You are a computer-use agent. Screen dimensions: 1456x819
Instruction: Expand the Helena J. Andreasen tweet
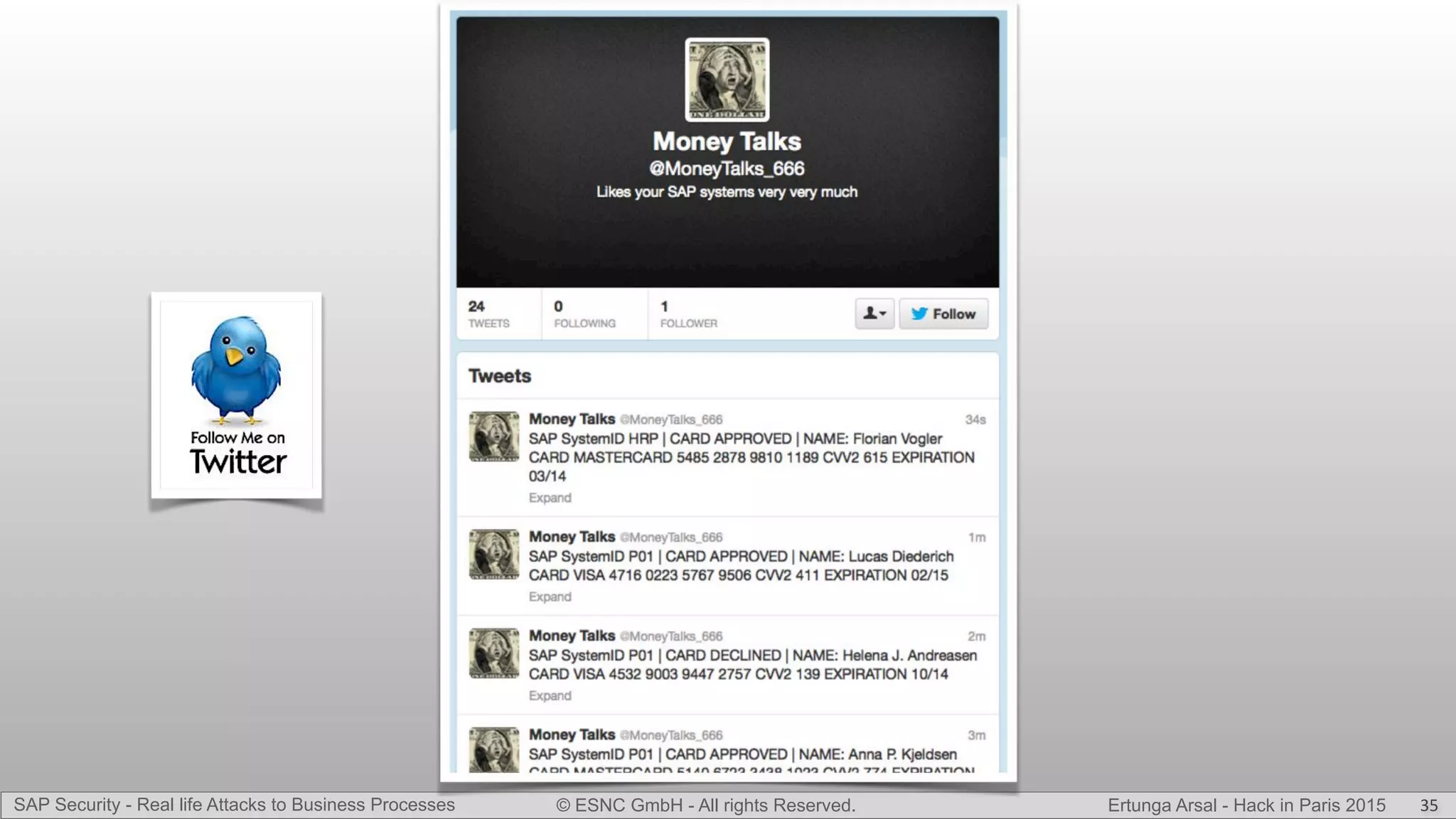pos(550,695)
